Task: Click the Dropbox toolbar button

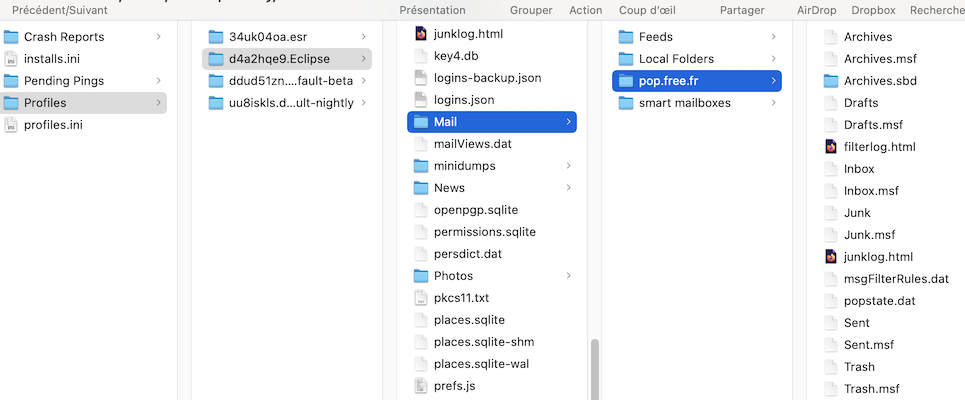Action: tap(873, 10)
